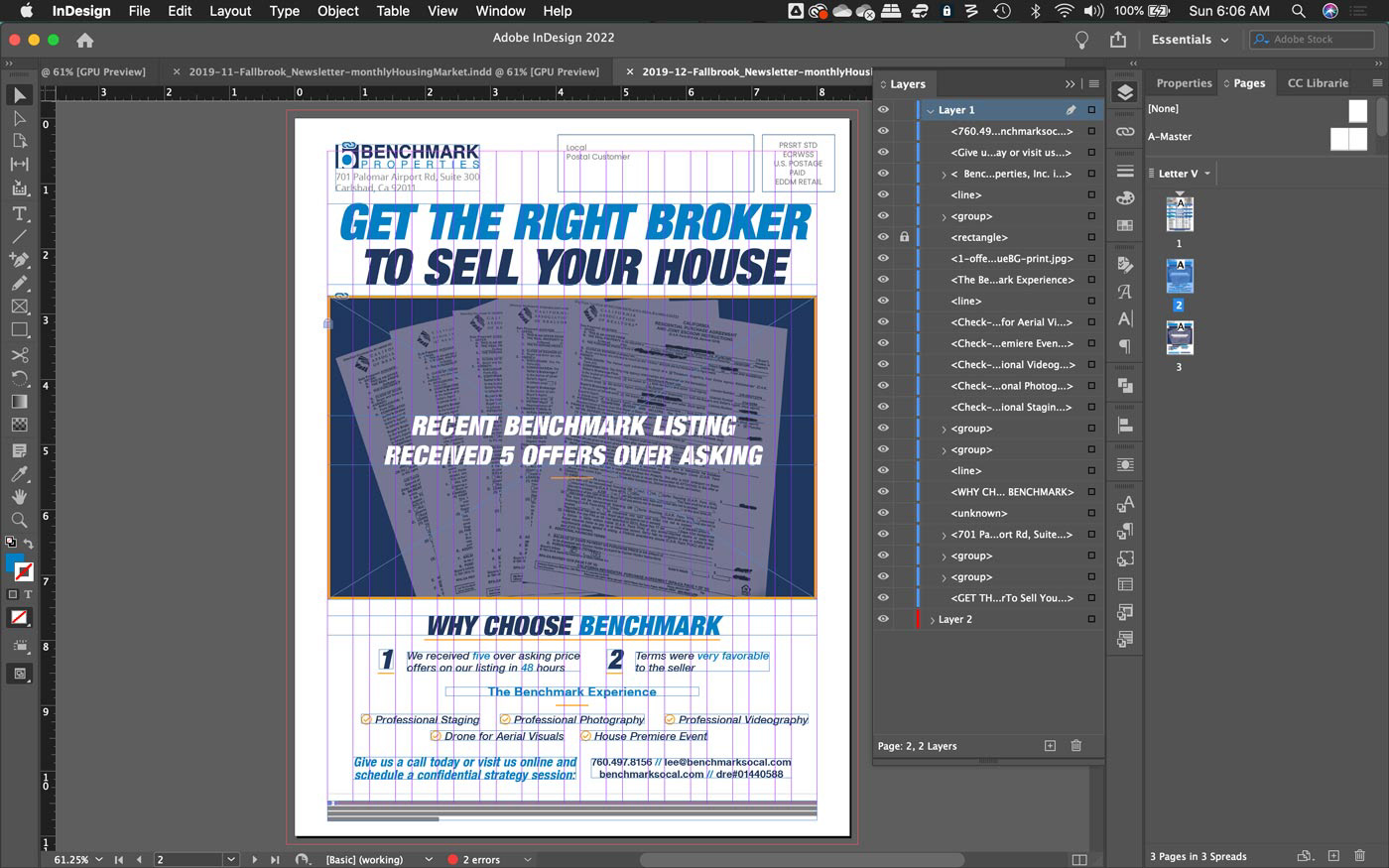Open the lightbulb Discover panel

click(x=1082, y=40)
